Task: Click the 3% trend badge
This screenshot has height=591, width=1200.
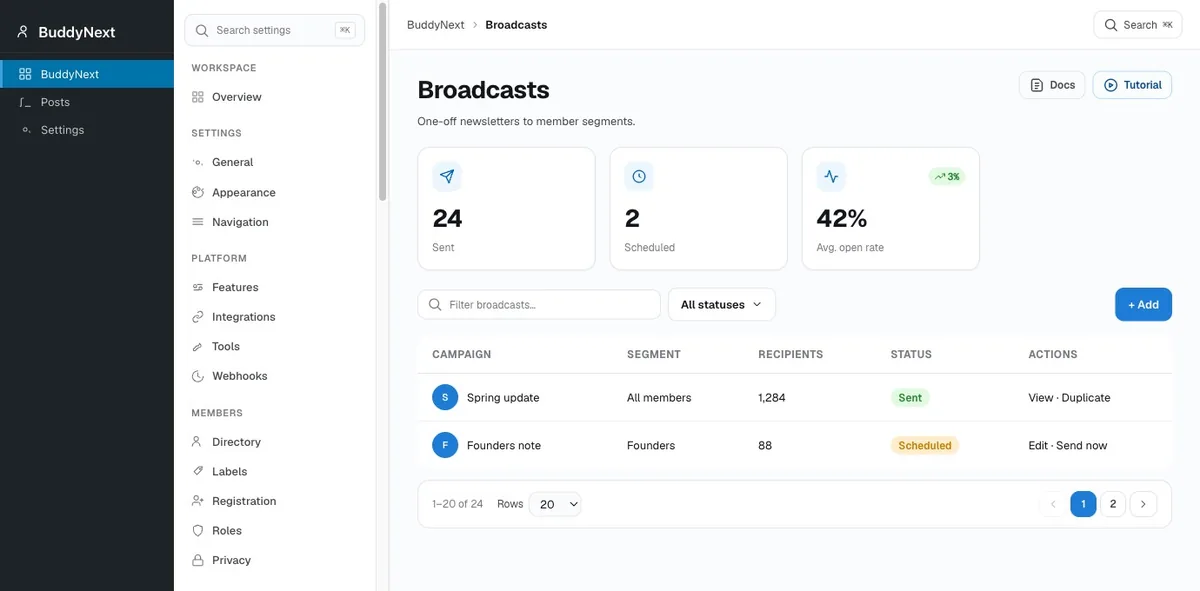Action: click(x=946, y=177)
